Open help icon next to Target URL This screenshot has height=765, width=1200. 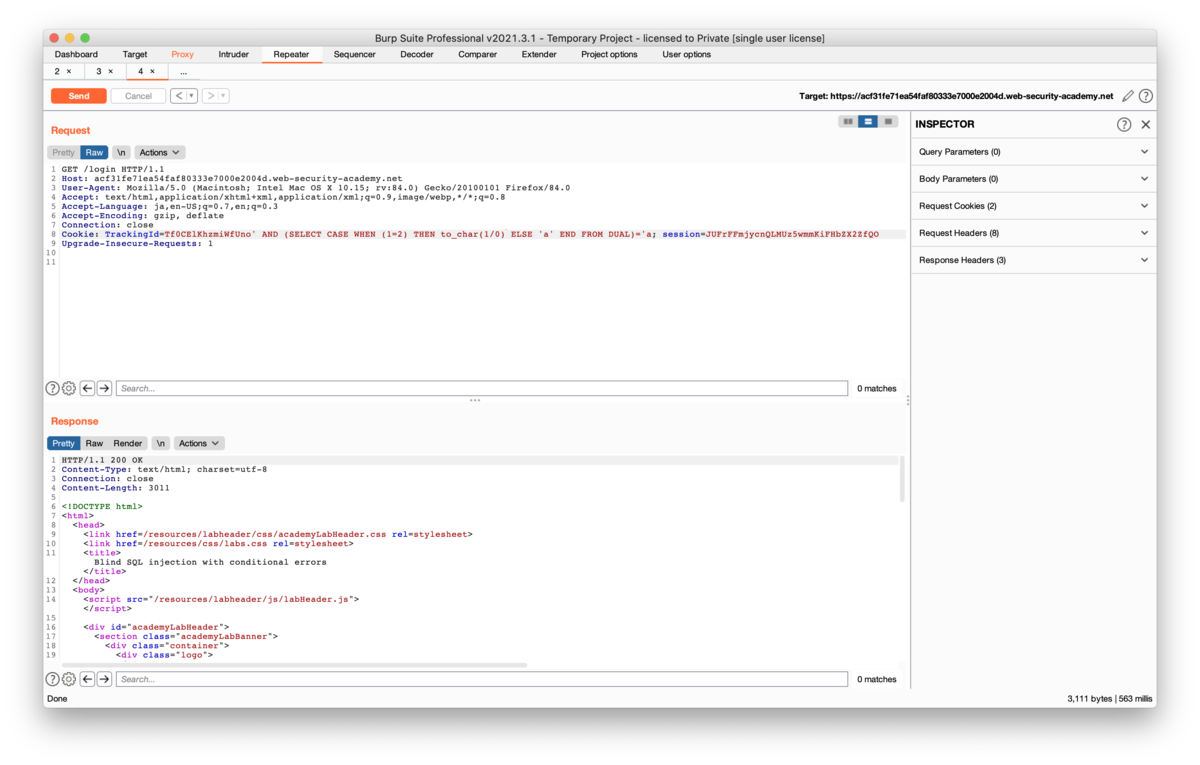pos(1146,96)
